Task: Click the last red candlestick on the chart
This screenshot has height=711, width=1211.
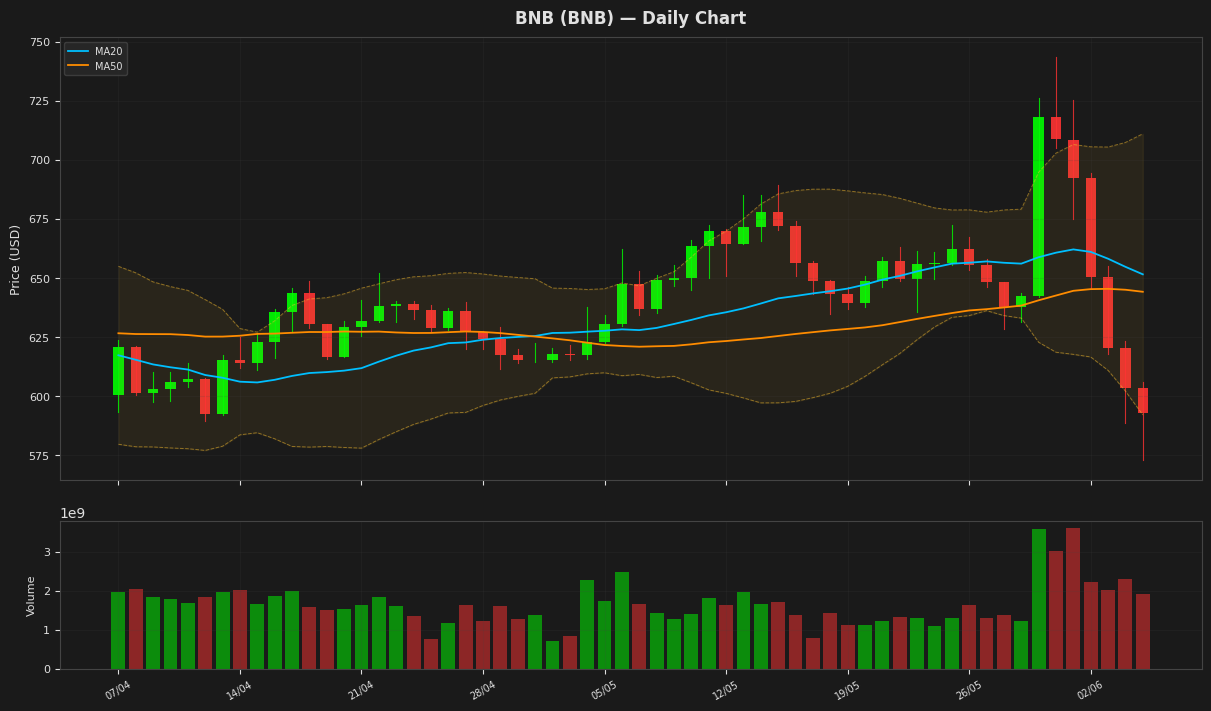Action: (x=1143, y=400)
